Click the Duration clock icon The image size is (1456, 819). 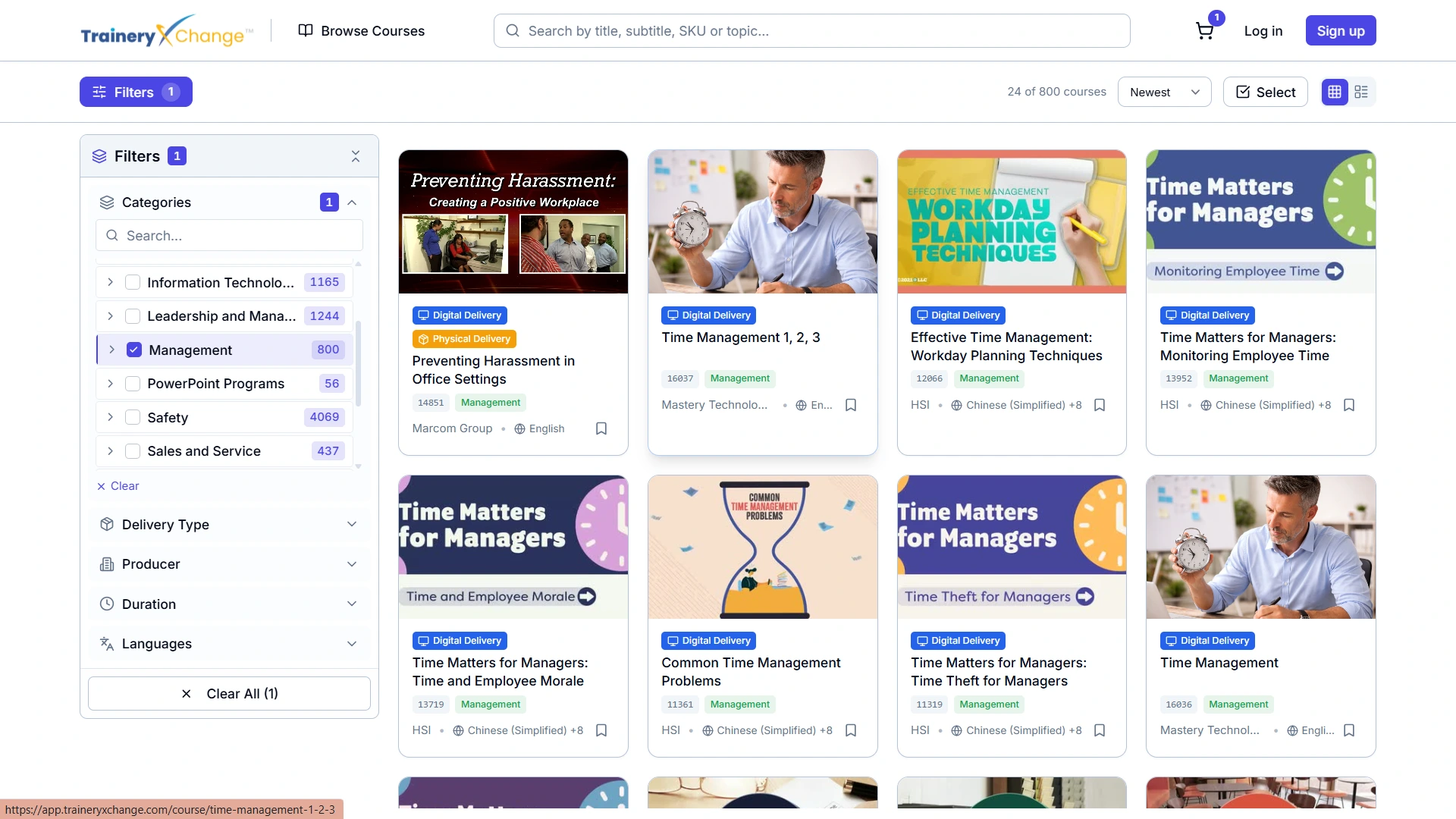(107, 604)
